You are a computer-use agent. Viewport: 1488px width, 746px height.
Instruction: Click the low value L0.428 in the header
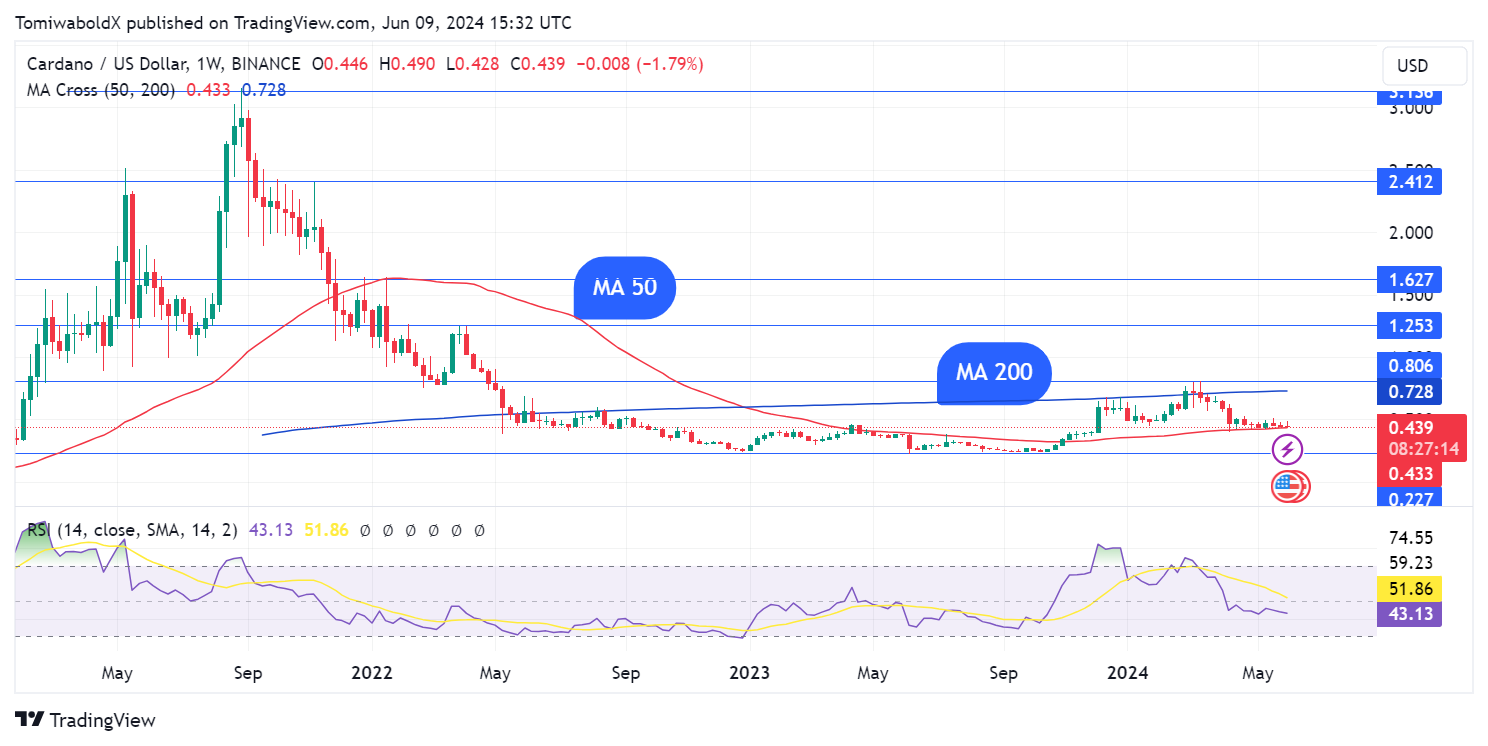[472, 64]
